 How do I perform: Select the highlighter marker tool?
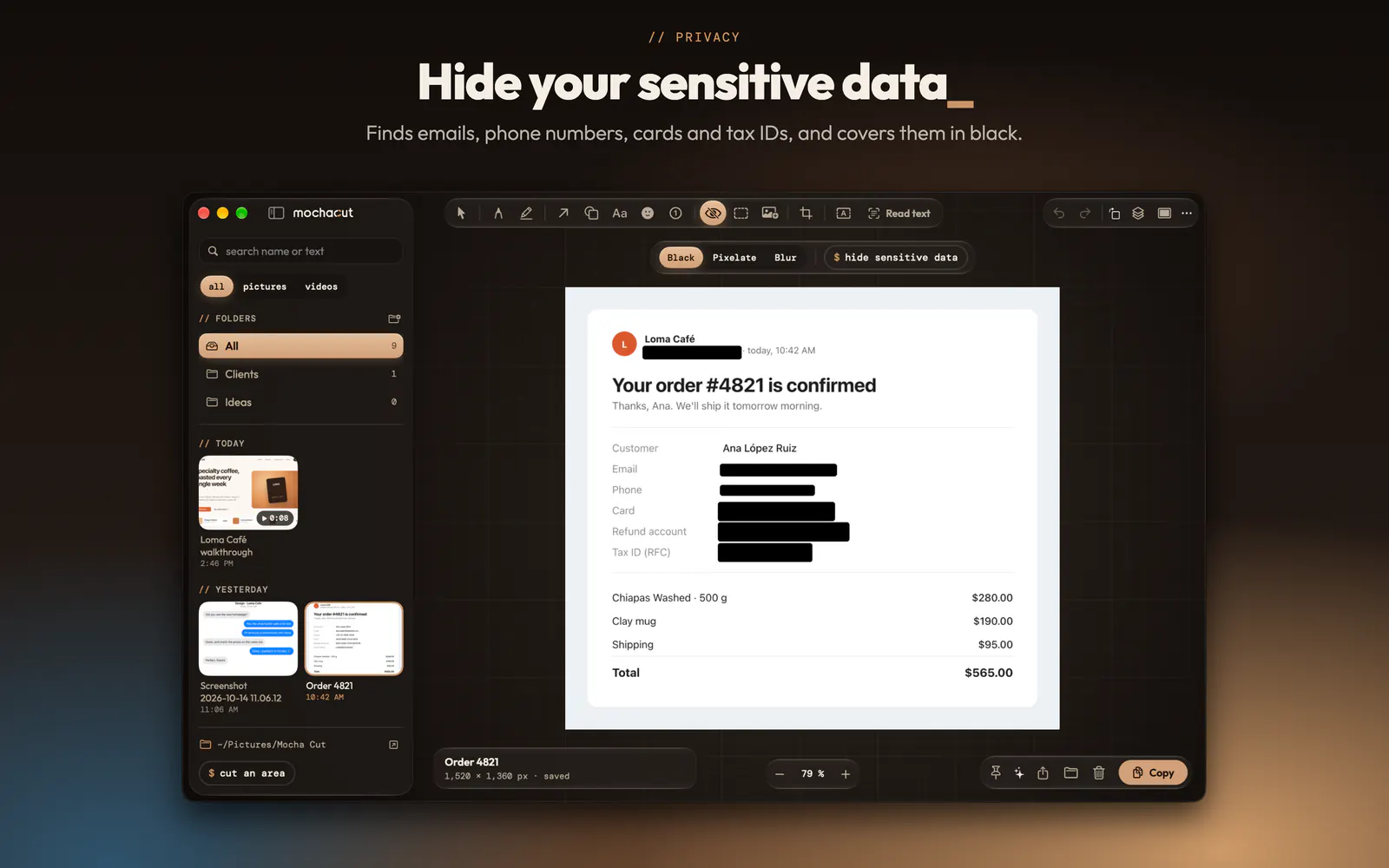pyautogui.click(x=526, y=214)
